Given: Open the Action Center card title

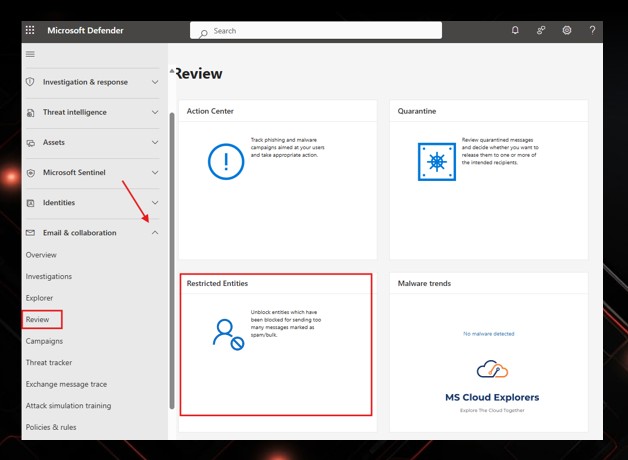Looking at the screenshot, I should pos(210,111).
